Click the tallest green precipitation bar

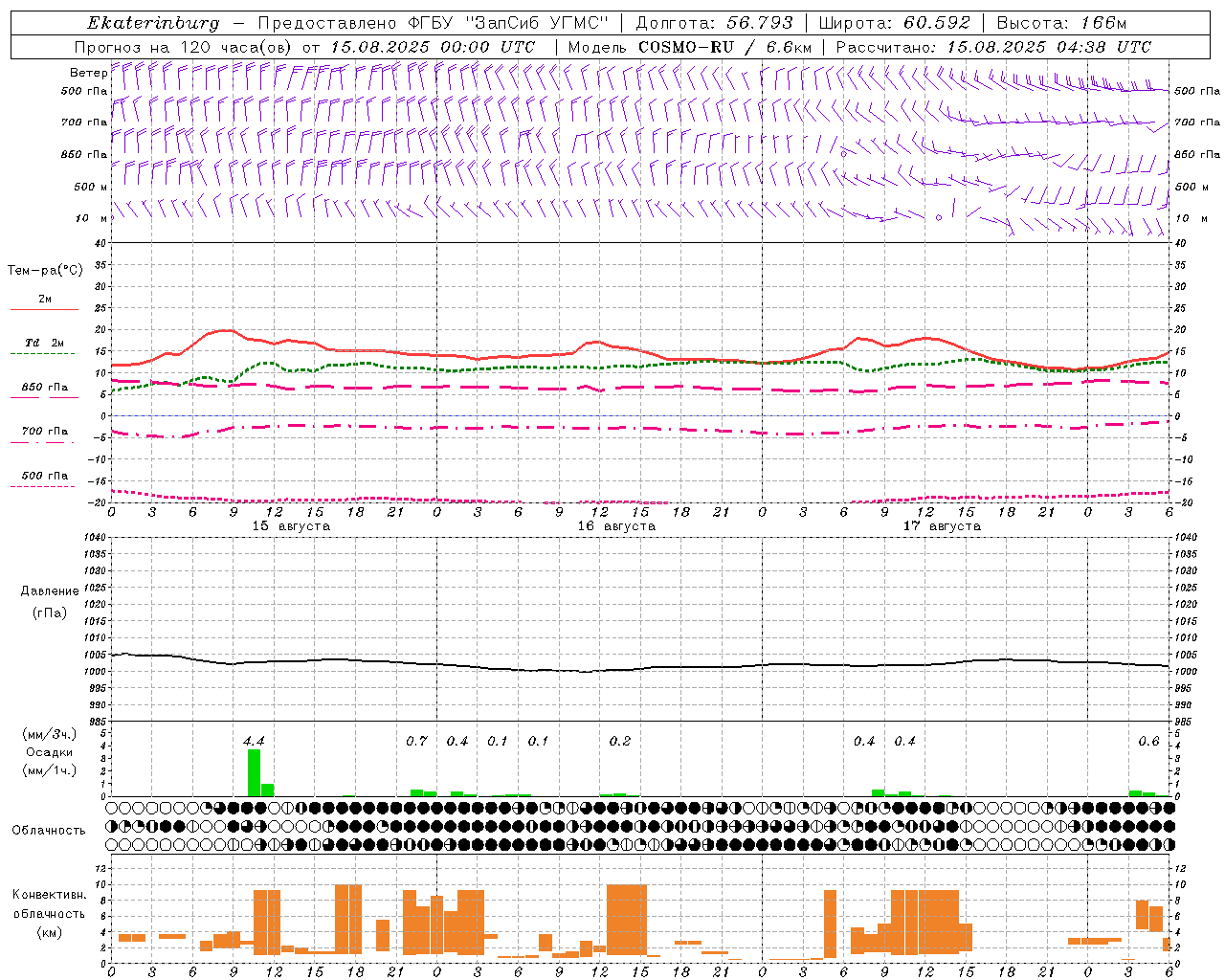pyautogui.click(x=254, y=771)
